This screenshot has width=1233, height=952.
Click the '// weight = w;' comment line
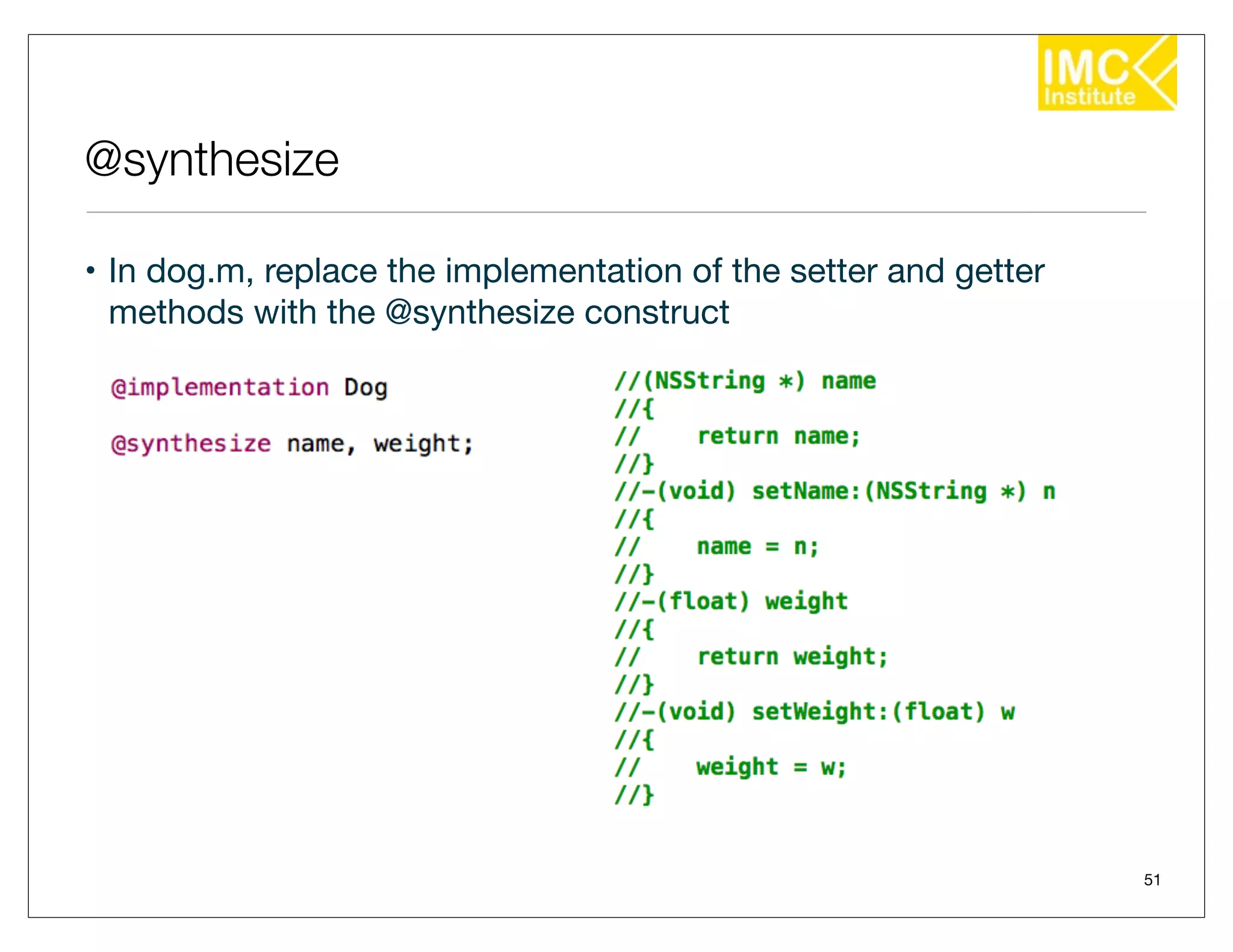(730, 767)
